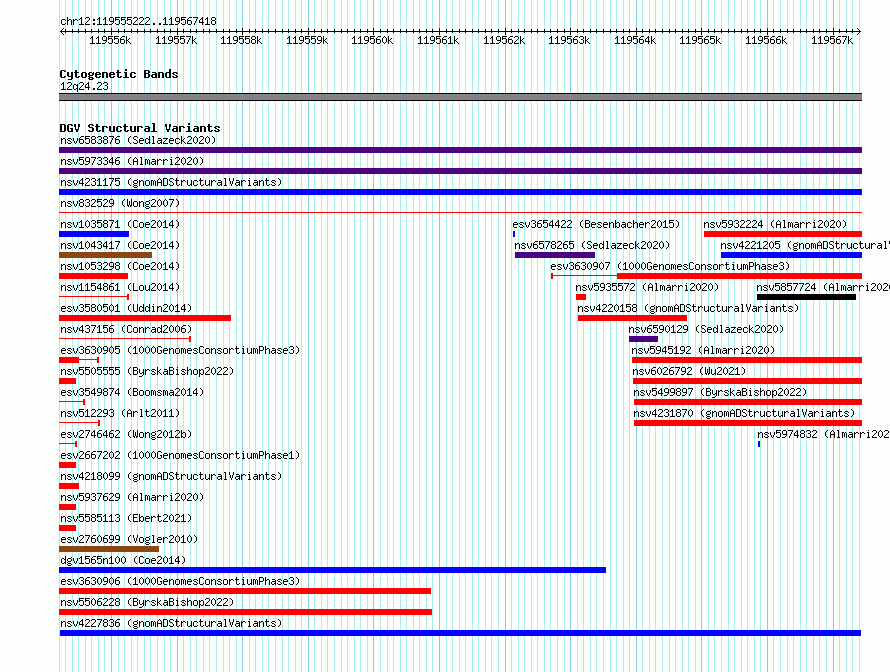Open nsv5945192 (Almarri2020) label
Viewport: 890px width, 672px height.
coord(703,350)
